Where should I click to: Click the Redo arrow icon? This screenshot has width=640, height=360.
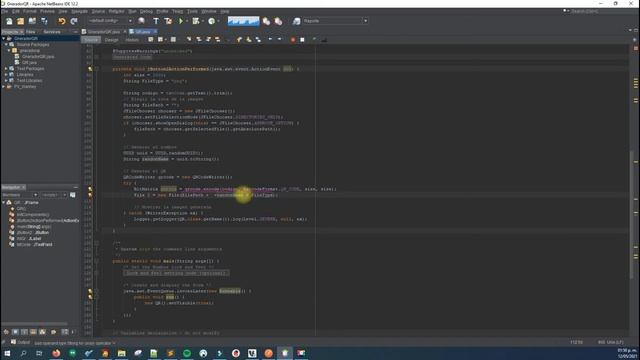point(74,21)
